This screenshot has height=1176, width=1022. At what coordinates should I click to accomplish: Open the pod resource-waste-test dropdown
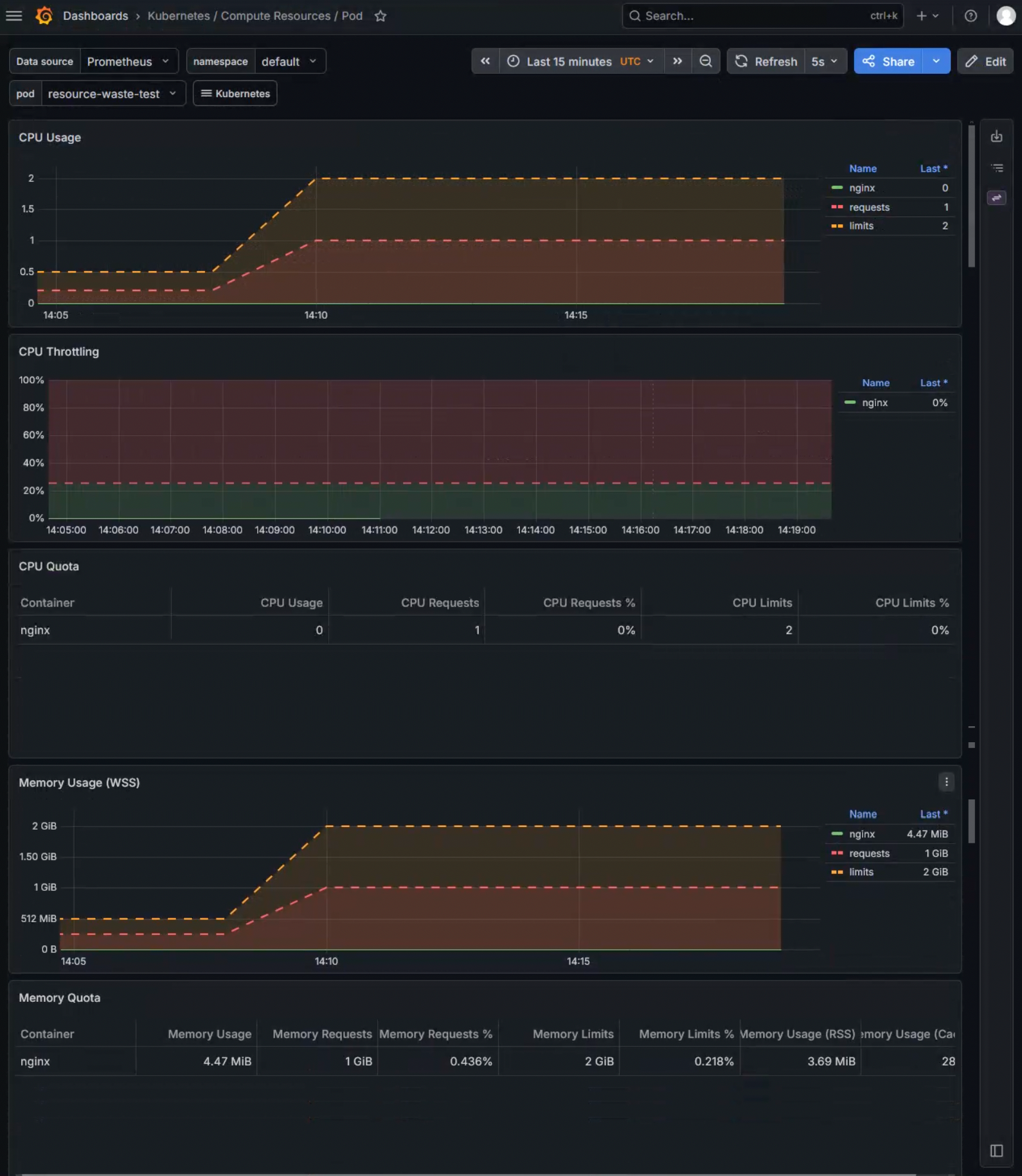point(113,93)
